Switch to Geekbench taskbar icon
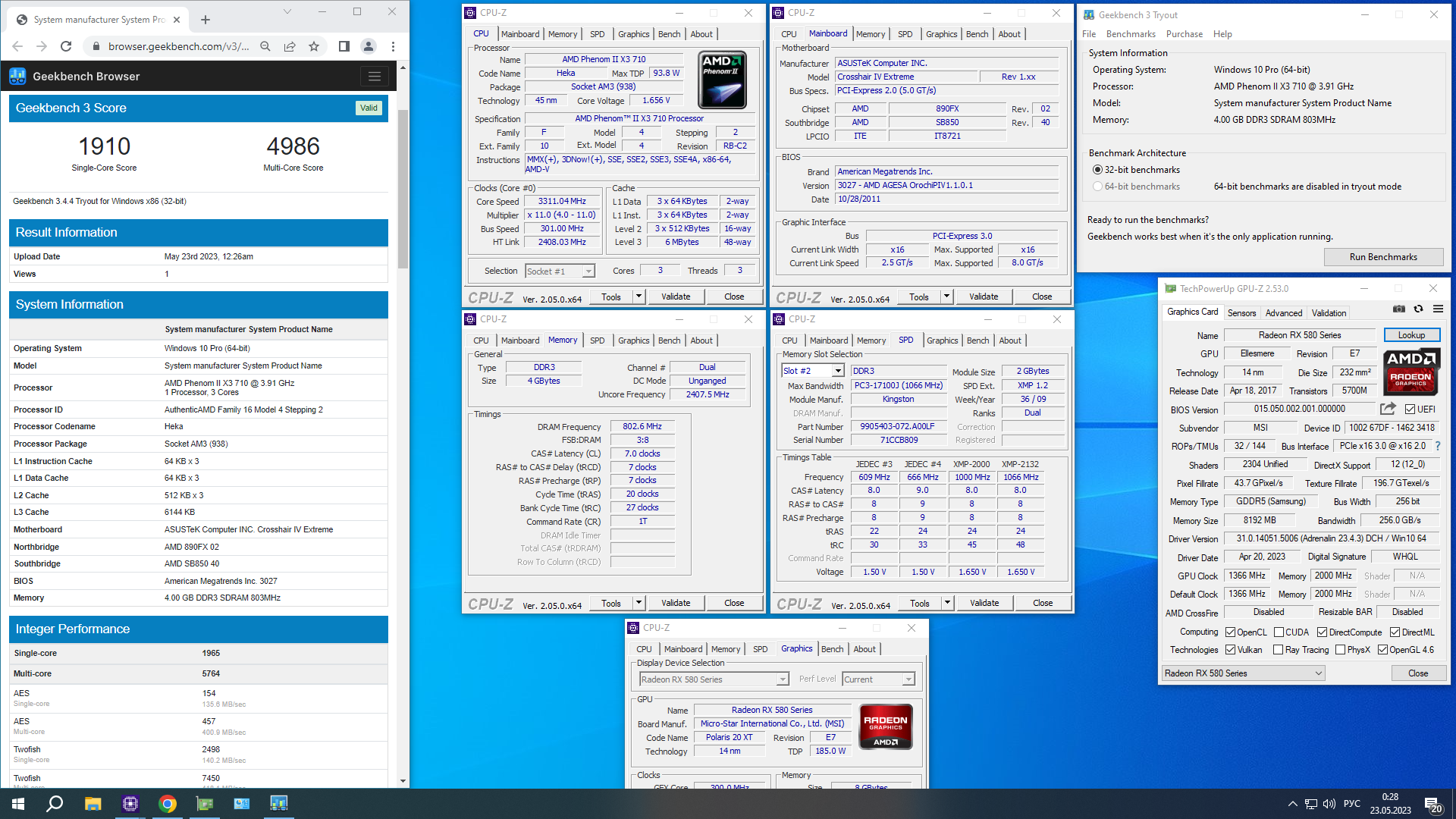The image size is (1456, 819). tap(279, 804)
